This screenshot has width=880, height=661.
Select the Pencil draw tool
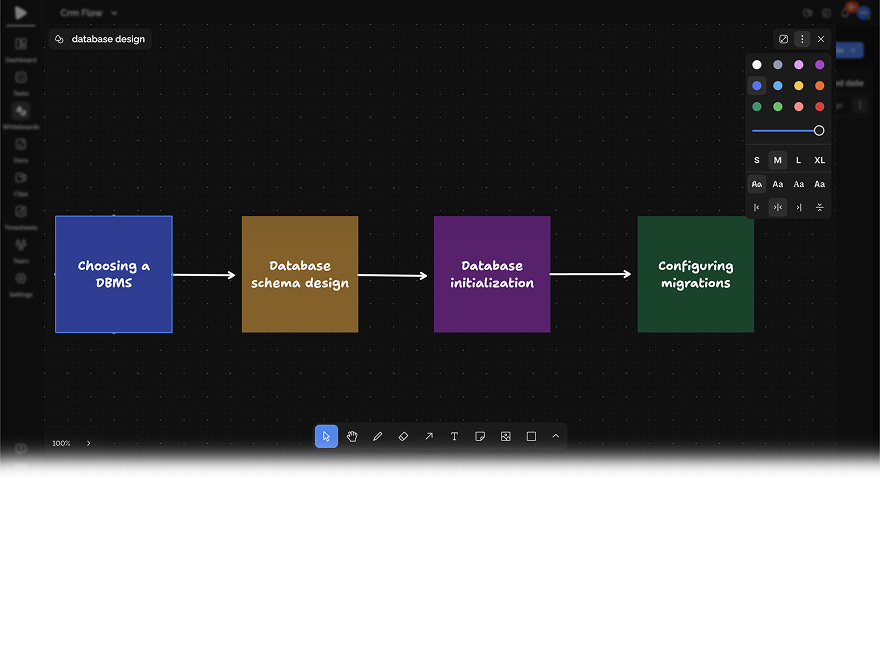point(378,437)
